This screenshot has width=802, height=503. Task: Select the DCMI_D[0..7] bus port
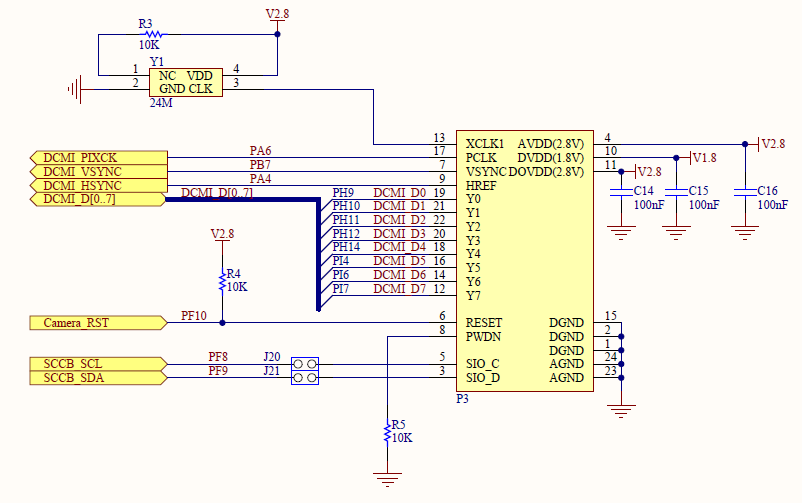tap(98, 199)
